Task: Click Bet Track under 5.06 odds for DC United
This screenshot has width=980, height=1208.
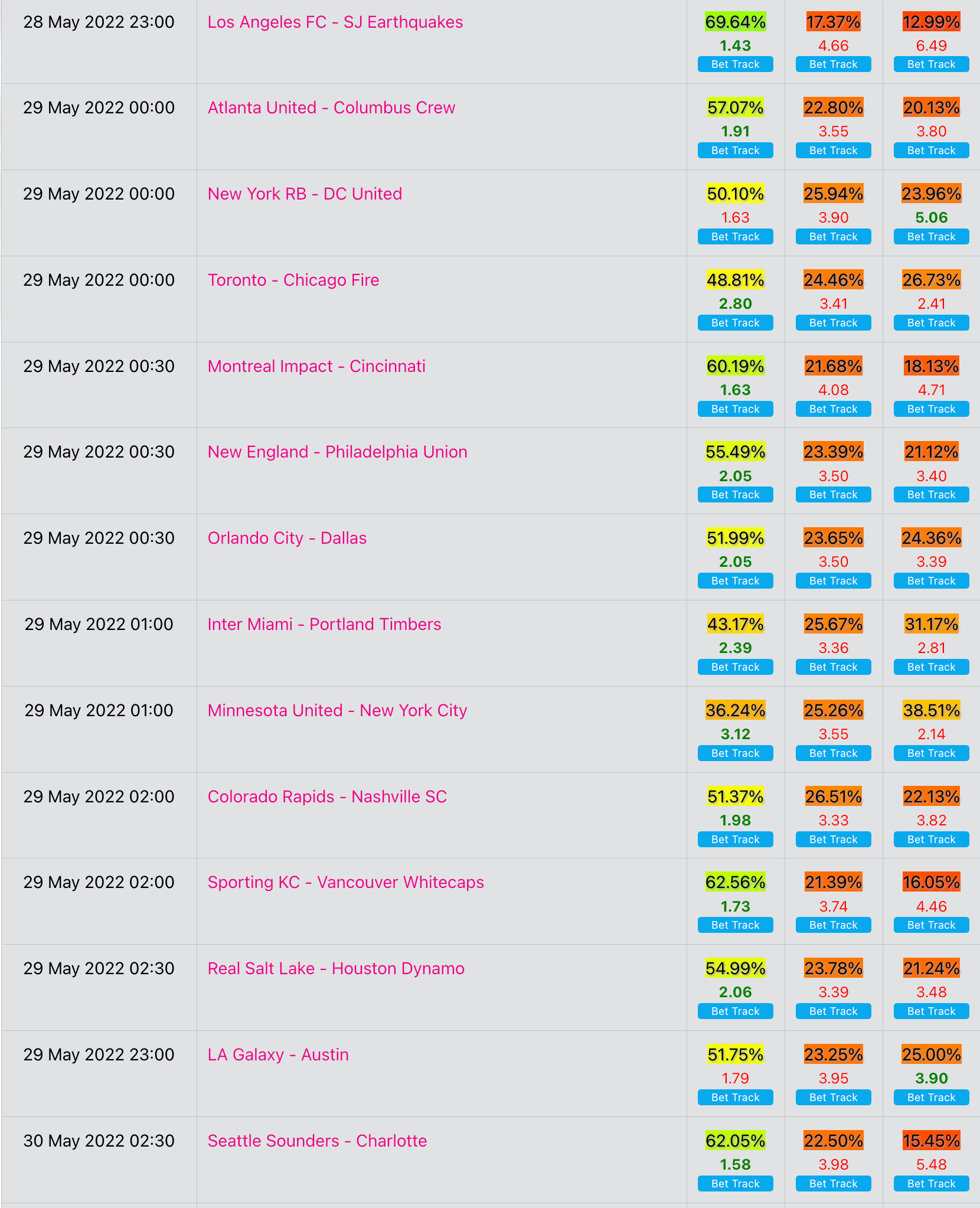Action: coord(931,237)
